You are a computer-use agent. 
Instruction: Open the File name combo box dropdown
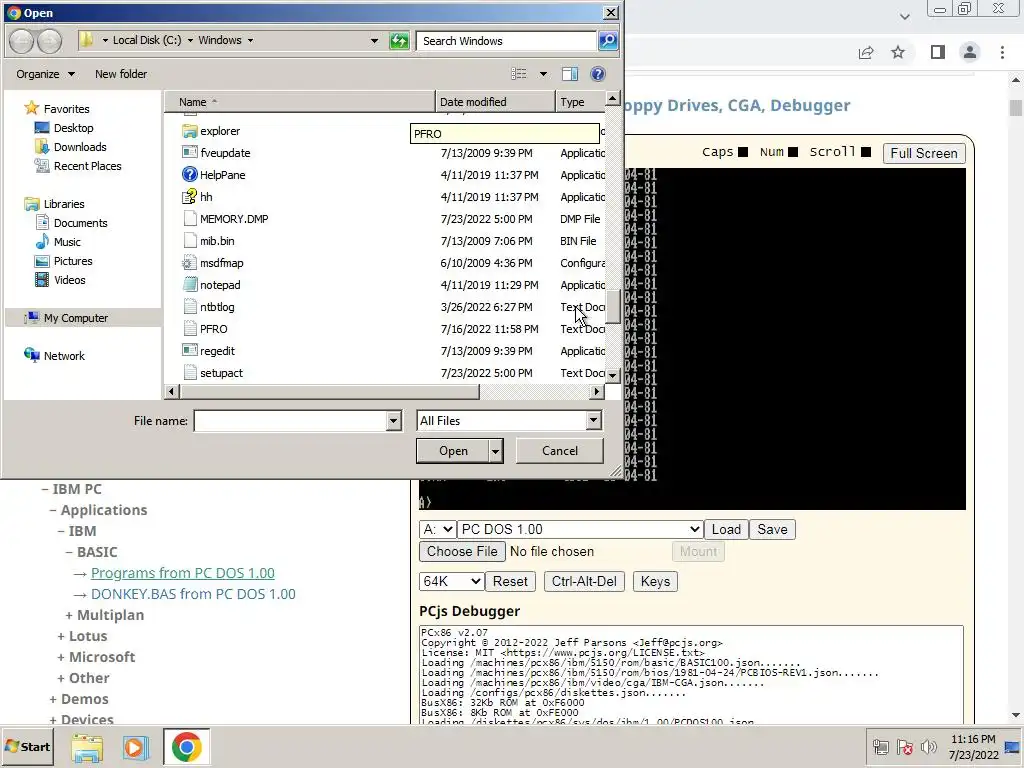(x=393, y=421)
